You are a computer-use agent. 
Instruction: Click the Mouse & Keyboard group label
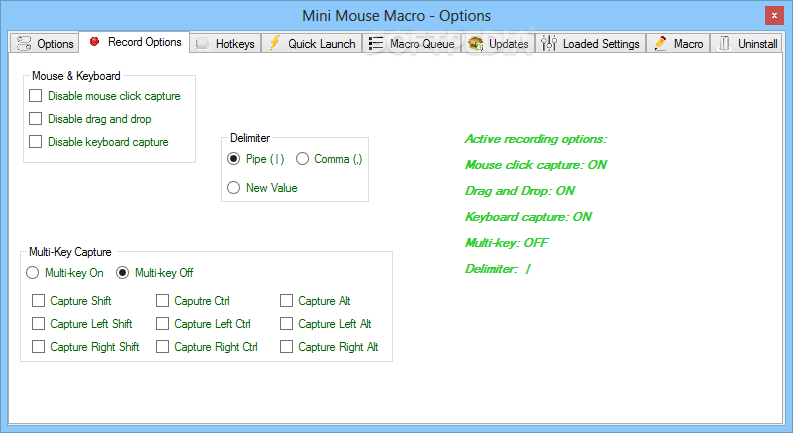(76, 76)
